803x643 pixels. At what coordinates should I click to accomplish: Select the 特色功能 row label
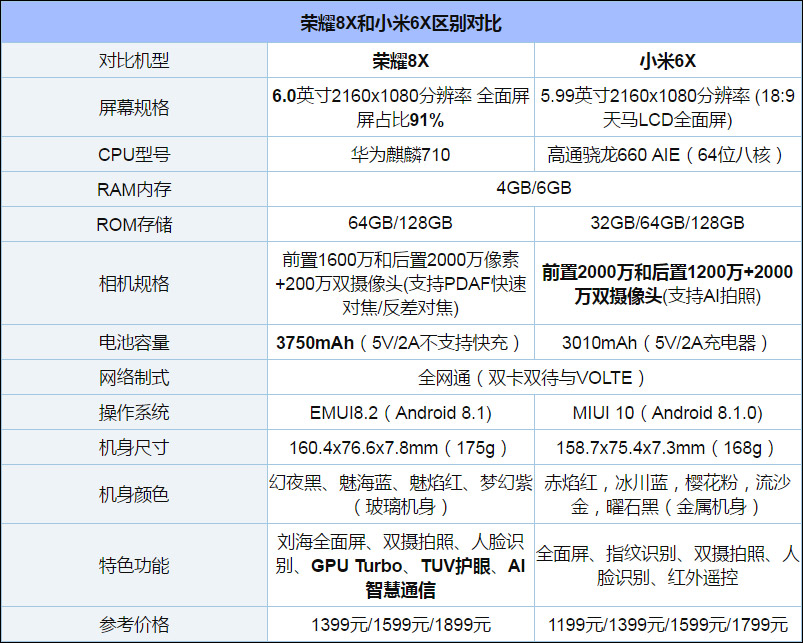(134, 565)
